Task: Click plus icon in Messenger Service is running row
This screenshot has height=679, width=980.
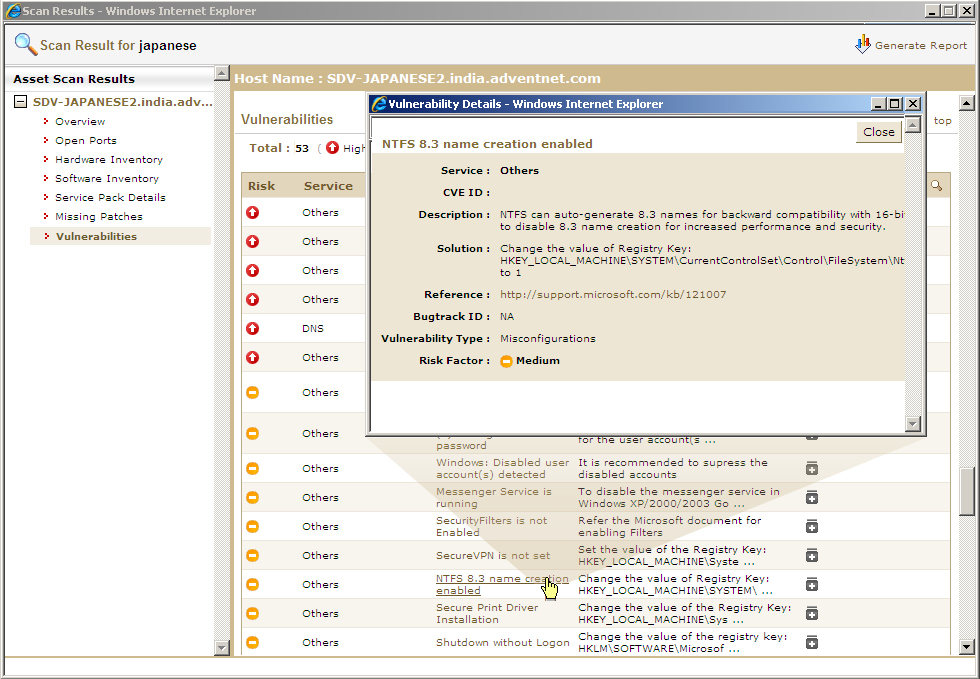Action: 812,498
